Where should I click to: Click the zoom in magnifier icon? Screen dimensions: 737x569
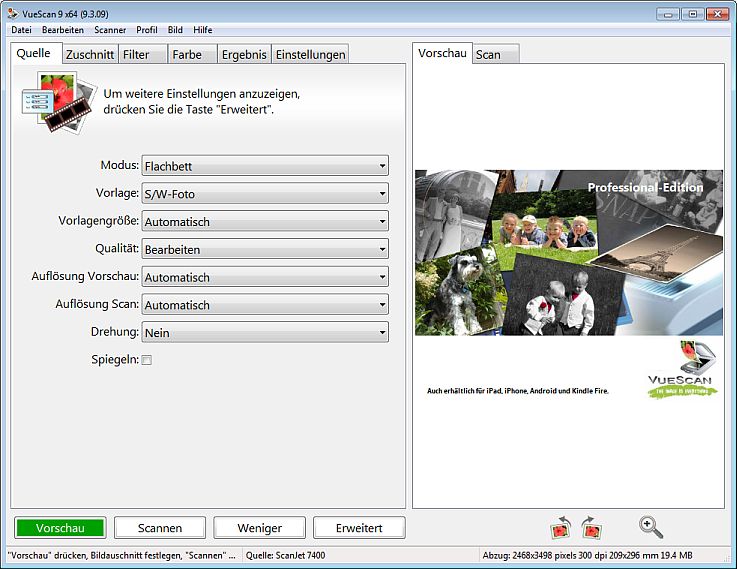pyautogui.click(x=651, y=527)
